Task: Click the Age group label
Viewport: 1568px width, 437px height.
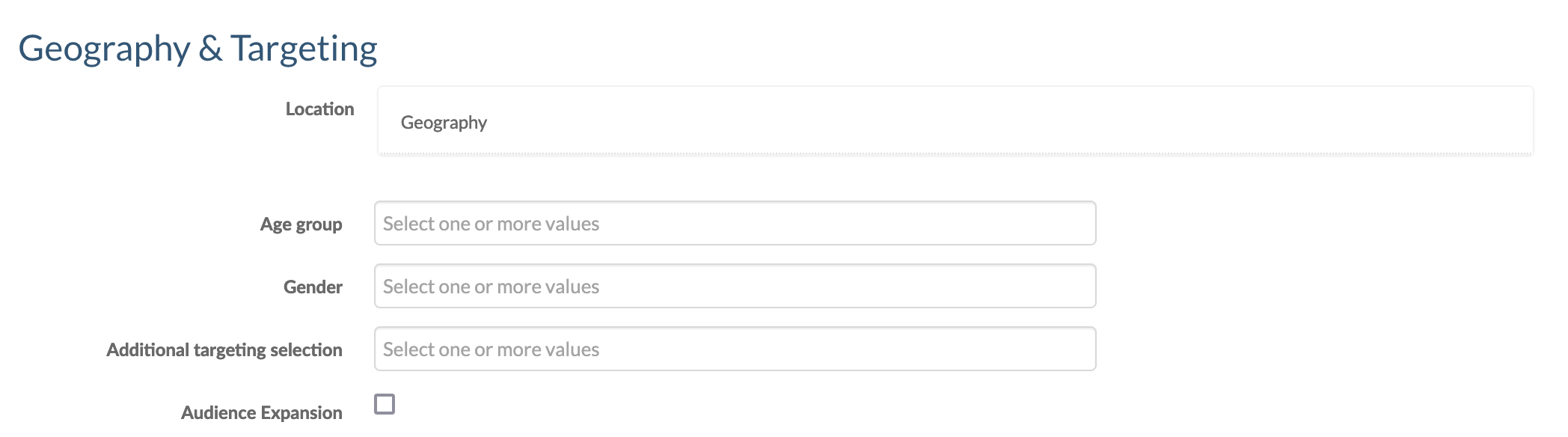Action: click(x=301, y=224)
